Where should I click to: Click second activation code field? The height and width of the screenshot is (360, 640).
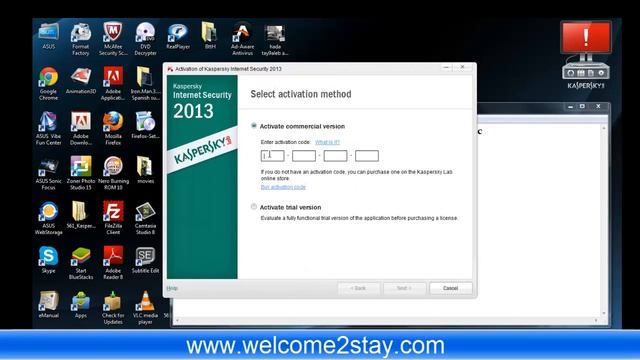(x=304, y=156)
